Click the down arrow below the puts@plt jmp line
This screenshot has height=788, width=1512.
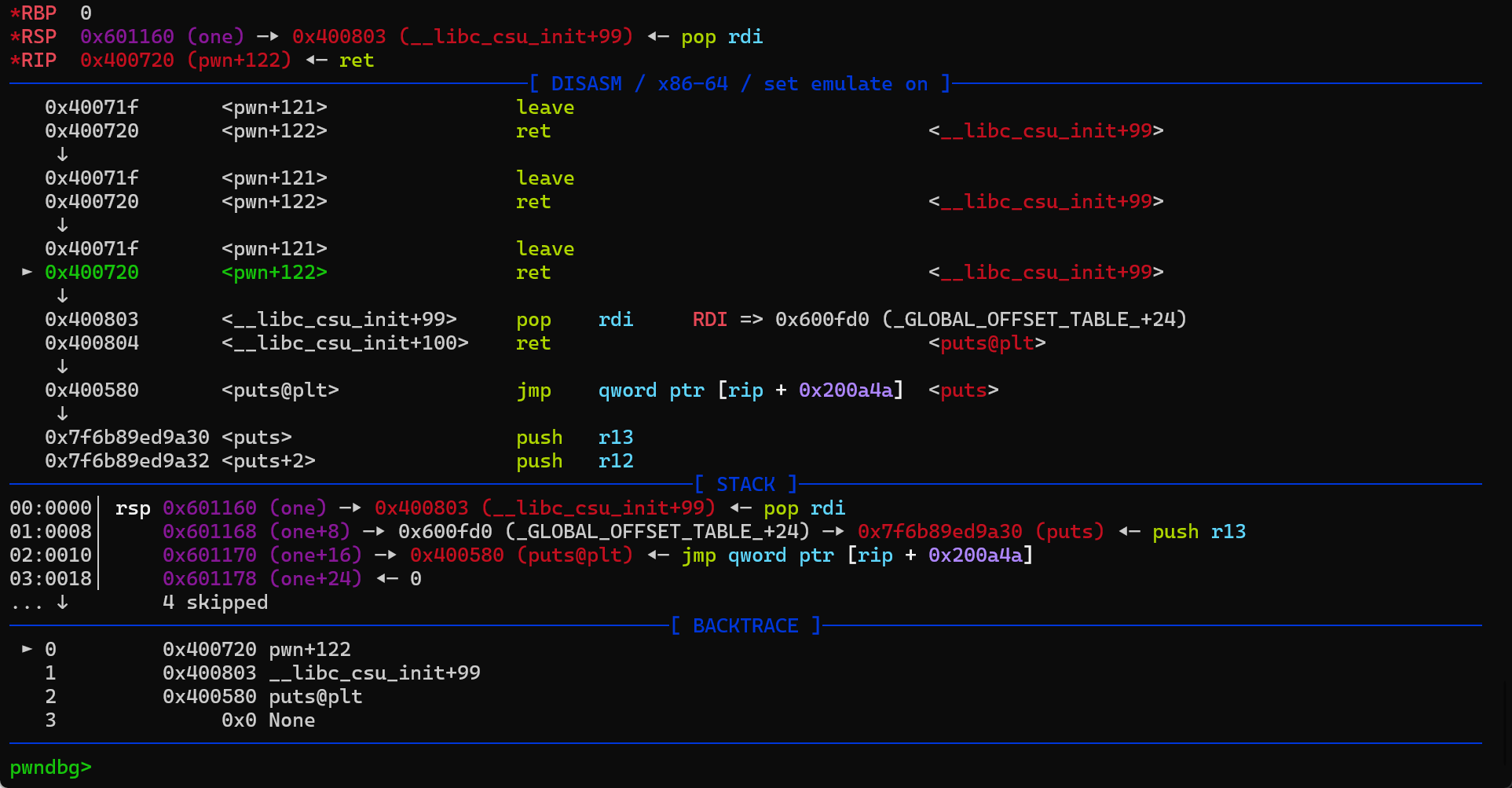click(62, 414)
